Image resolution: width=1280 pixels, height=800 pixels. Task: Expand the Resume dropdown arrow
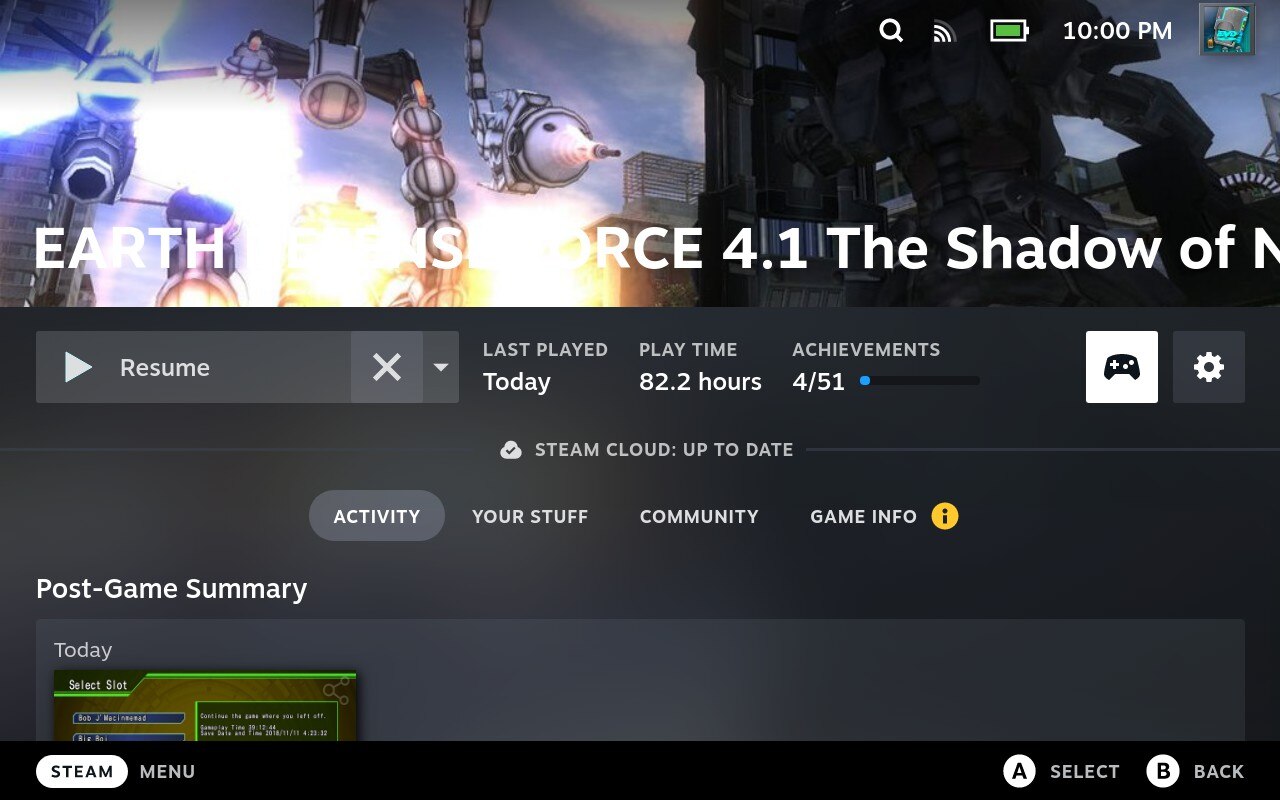pos(441,367)
